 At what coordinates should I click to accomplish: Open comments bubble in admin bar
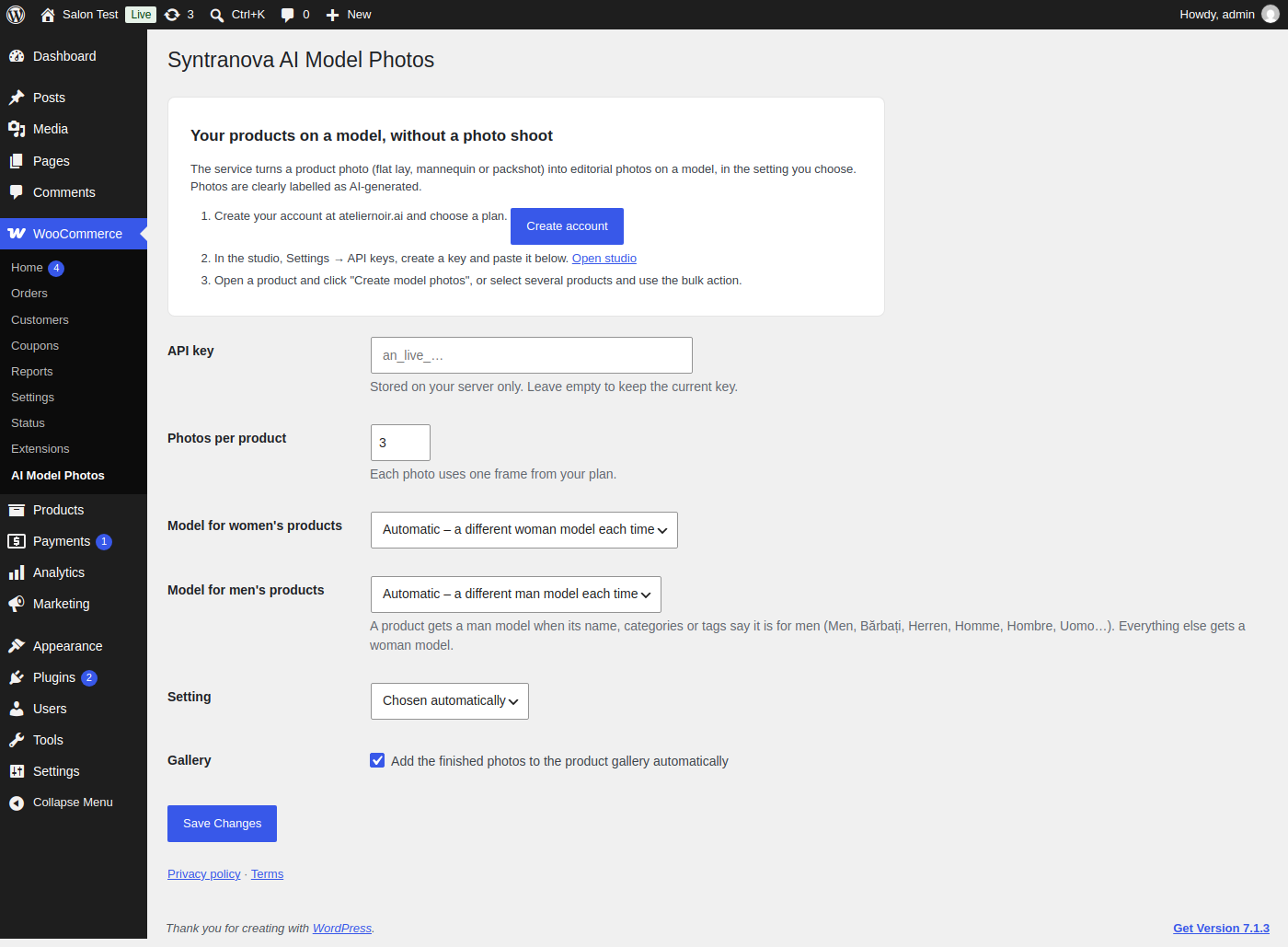[x=288, y=15]
